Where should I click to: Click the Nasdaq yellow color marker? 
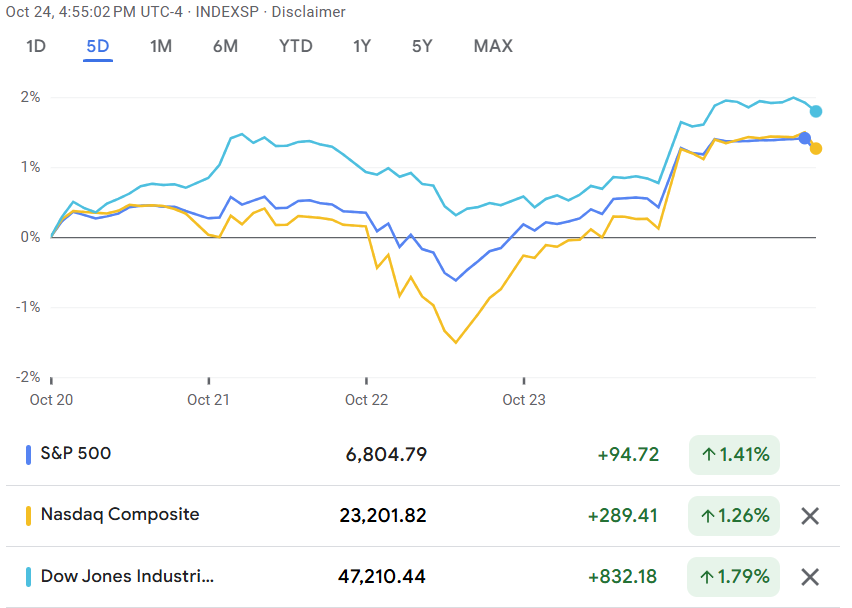pos(28,516)
